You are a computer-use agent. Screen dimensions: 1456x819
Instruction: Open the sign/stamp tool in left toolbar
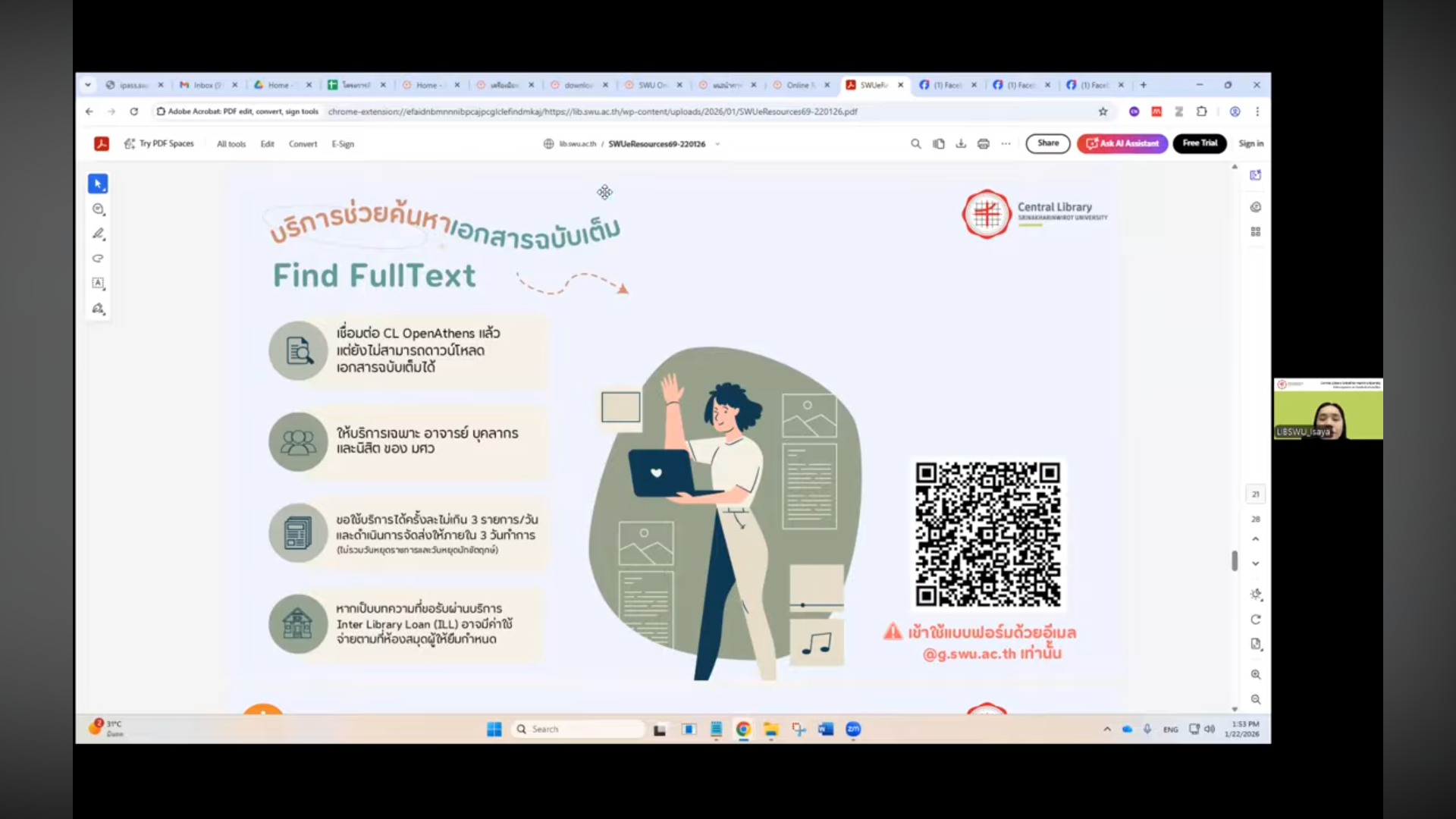[98, 309]
